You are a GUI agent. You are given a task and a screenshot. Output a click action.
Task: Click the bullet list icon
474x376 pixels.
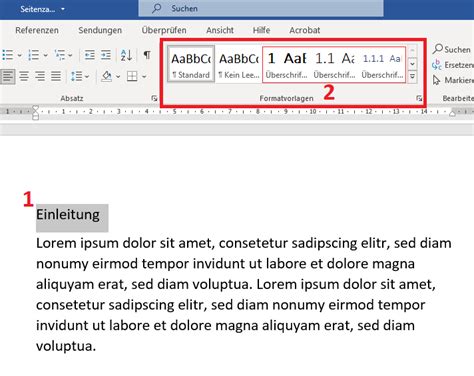click(7, 55)
